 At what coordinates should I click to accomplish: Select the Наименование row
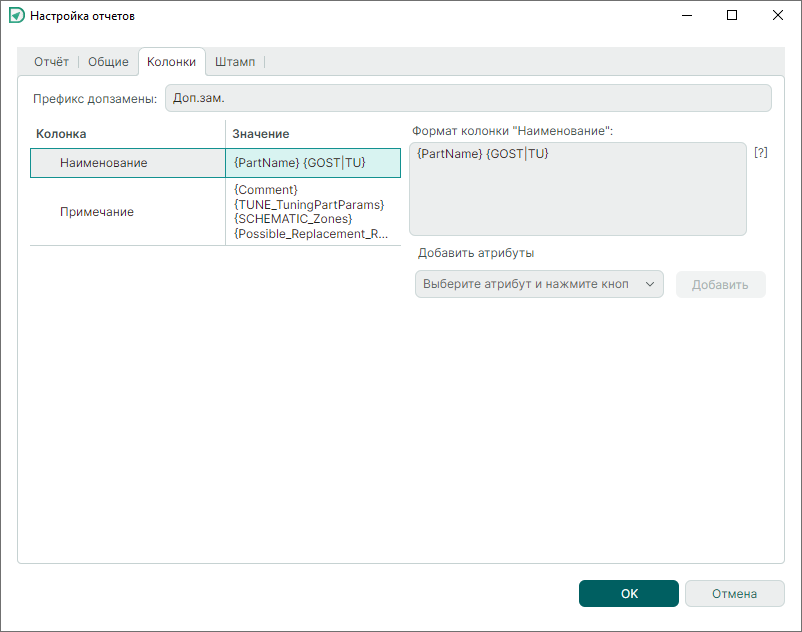pyautogui.click(x=128, y=163)
